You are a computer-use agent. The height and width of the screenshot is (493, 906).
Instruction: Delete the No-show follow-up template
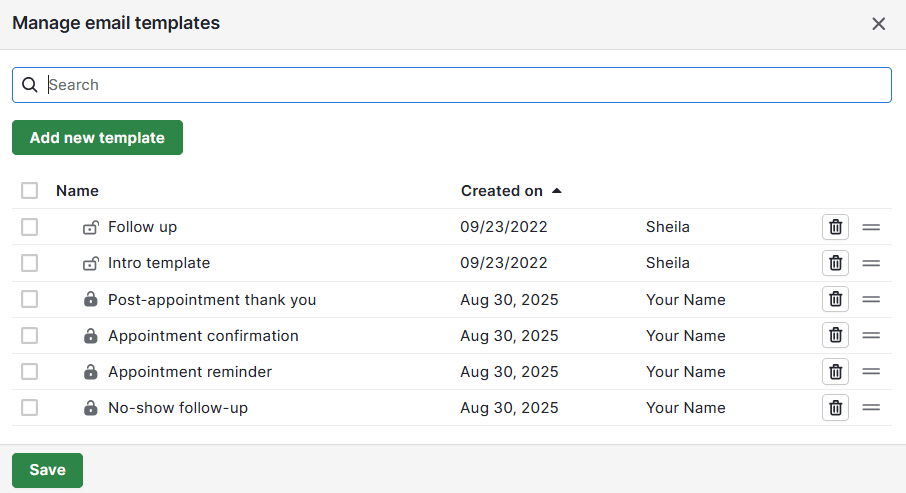coord(836,407)
